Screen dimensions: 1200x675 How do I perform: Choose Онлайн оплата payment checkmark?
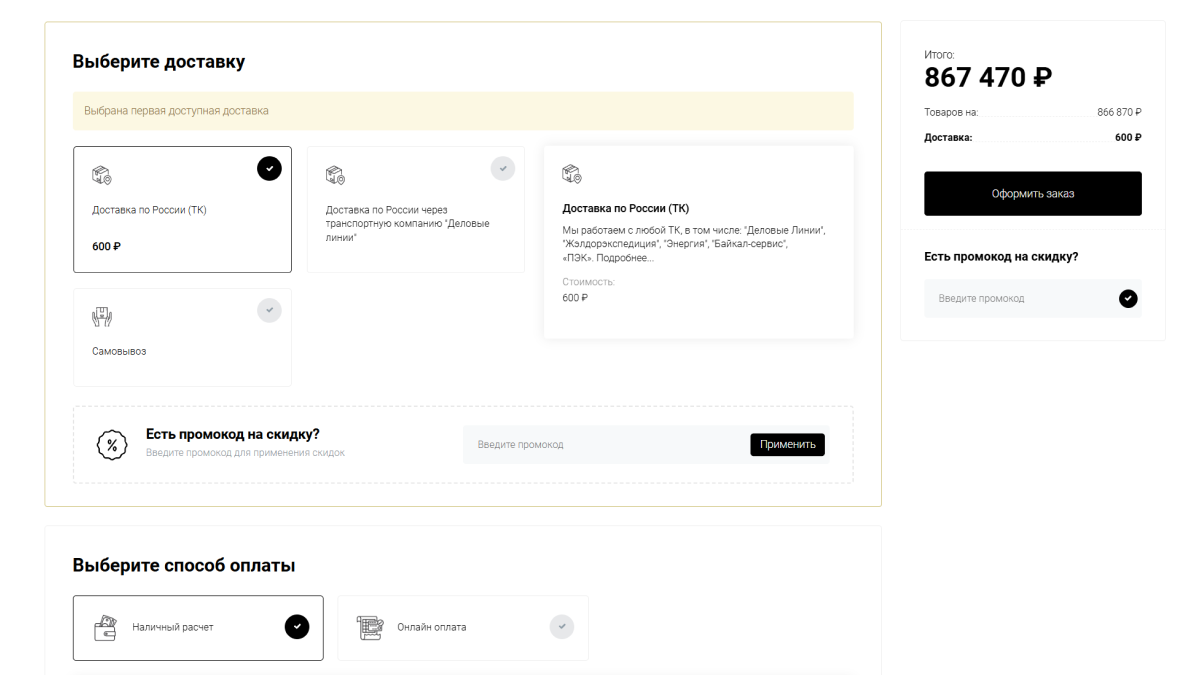point(562,627)
